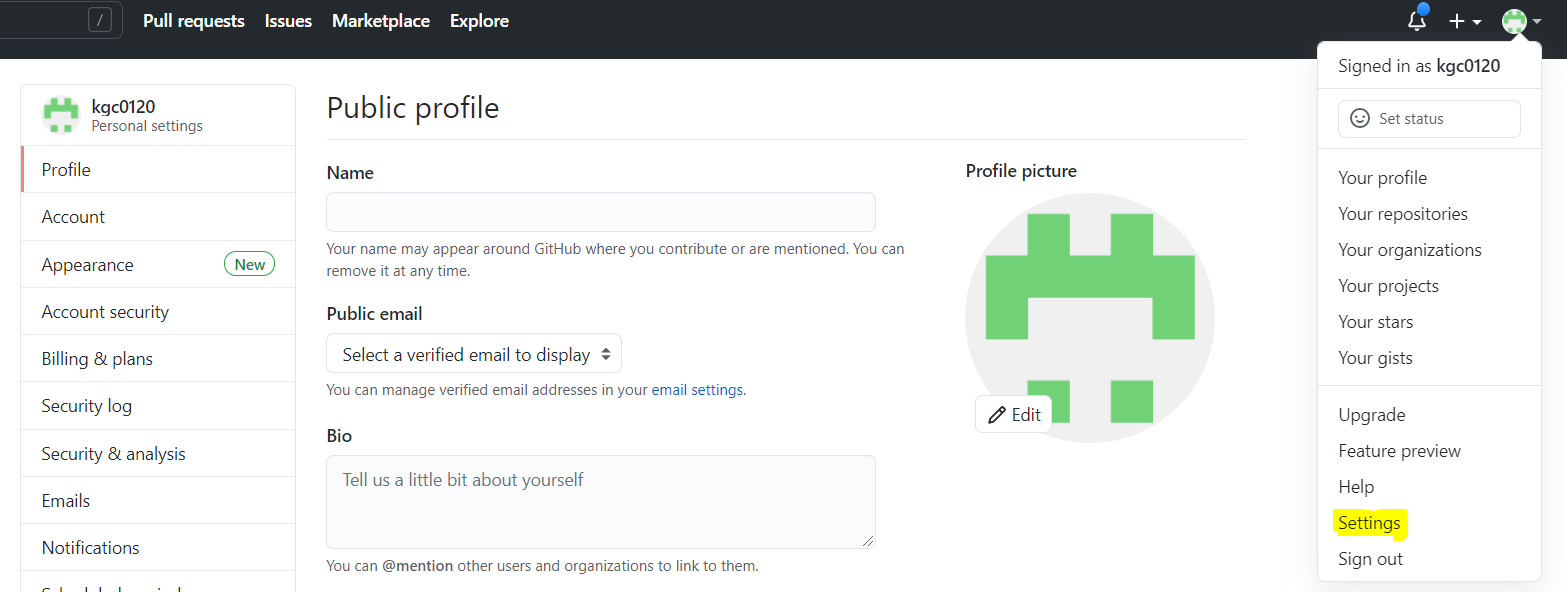Choose Your repositories from user menu
The image size is (1567, 592).
(x=1429, y=213)
